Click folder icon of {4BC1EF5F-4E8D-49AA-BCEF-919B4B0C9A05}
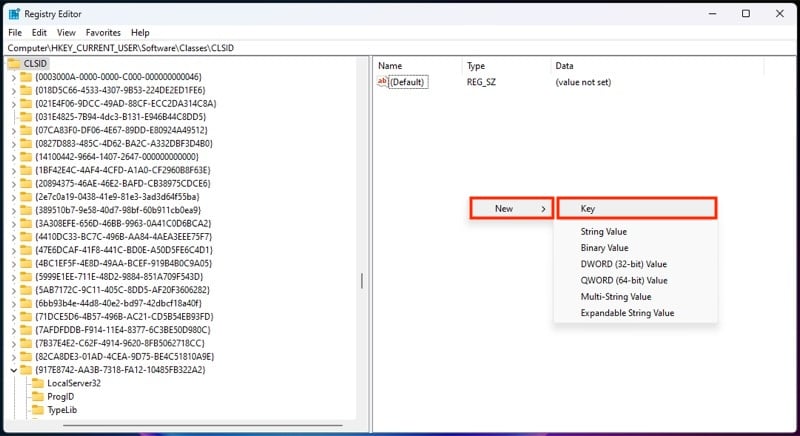Viewport: 800px width, 436px height. [26, 263]
